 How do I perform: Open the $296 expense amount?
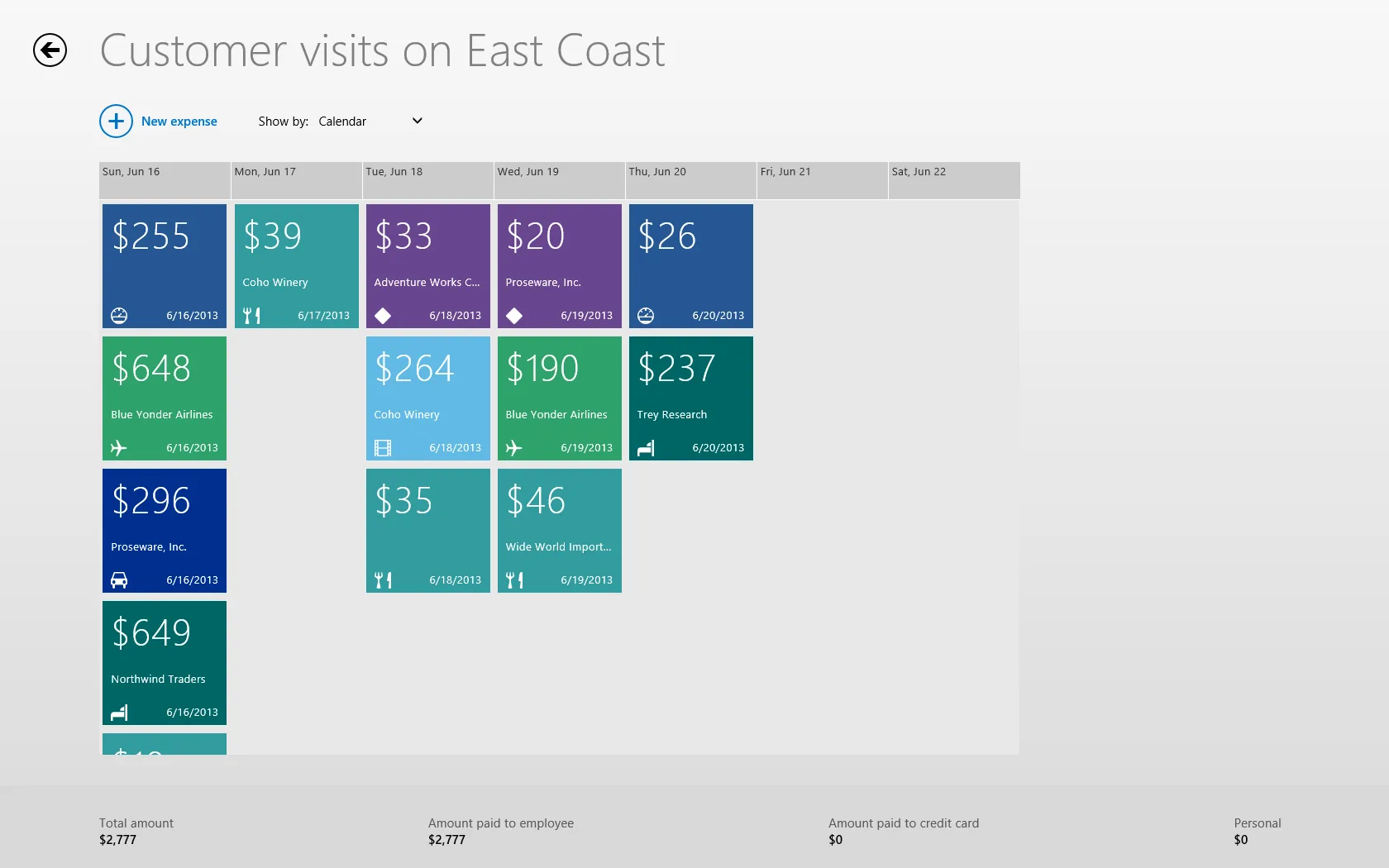point(151,501)
